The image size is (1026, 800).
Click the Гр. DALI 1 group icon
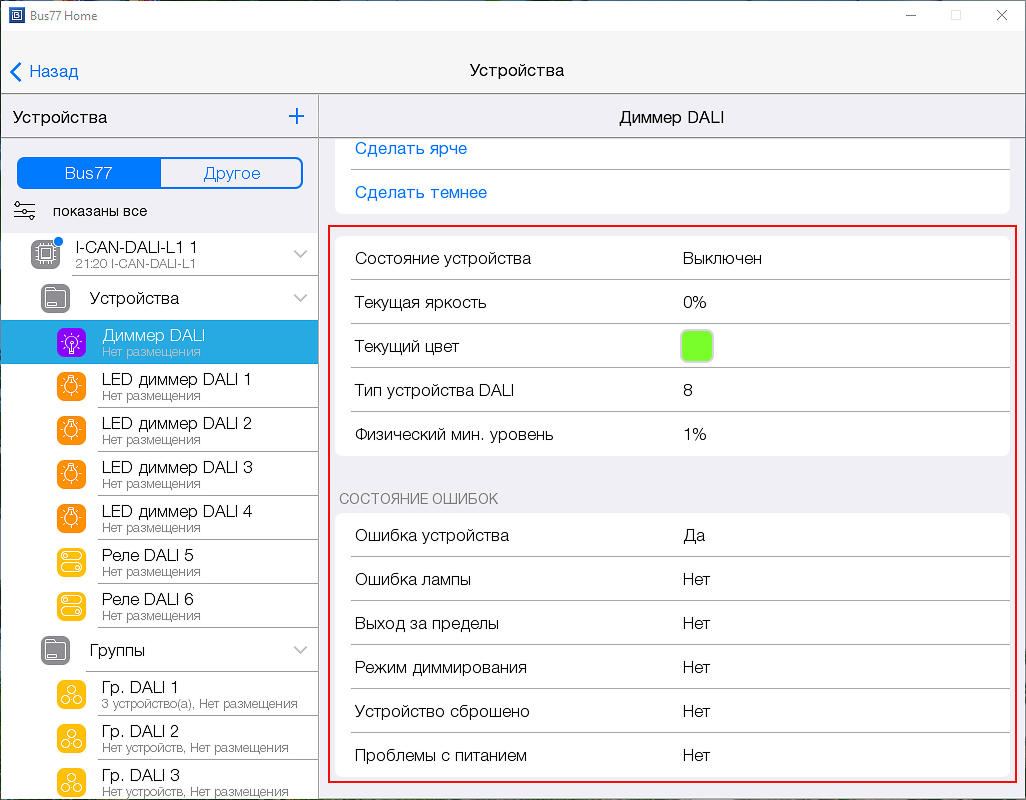(71, 694)
